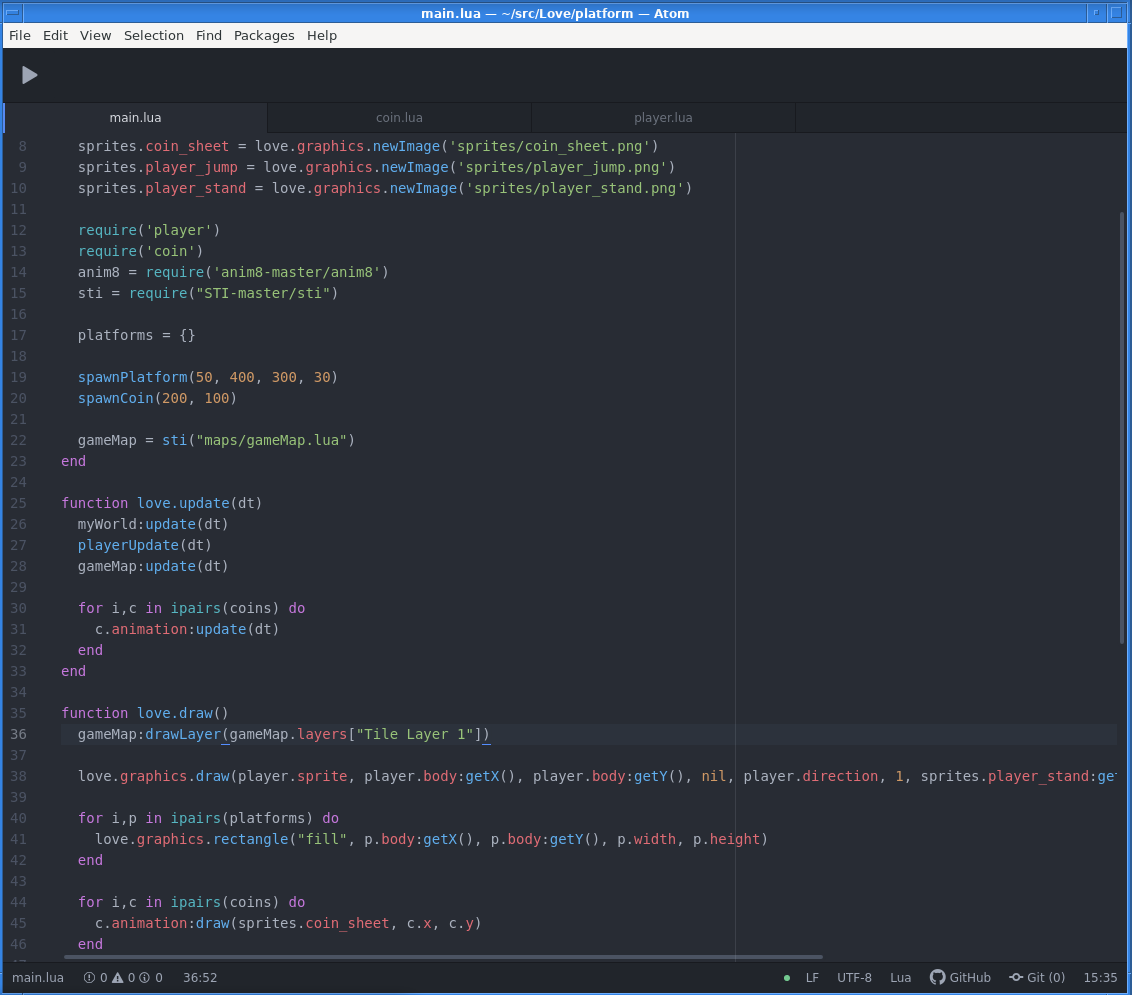Click "require('player')" line
This screenshot has width=1132, height=995.
point(149,230)
